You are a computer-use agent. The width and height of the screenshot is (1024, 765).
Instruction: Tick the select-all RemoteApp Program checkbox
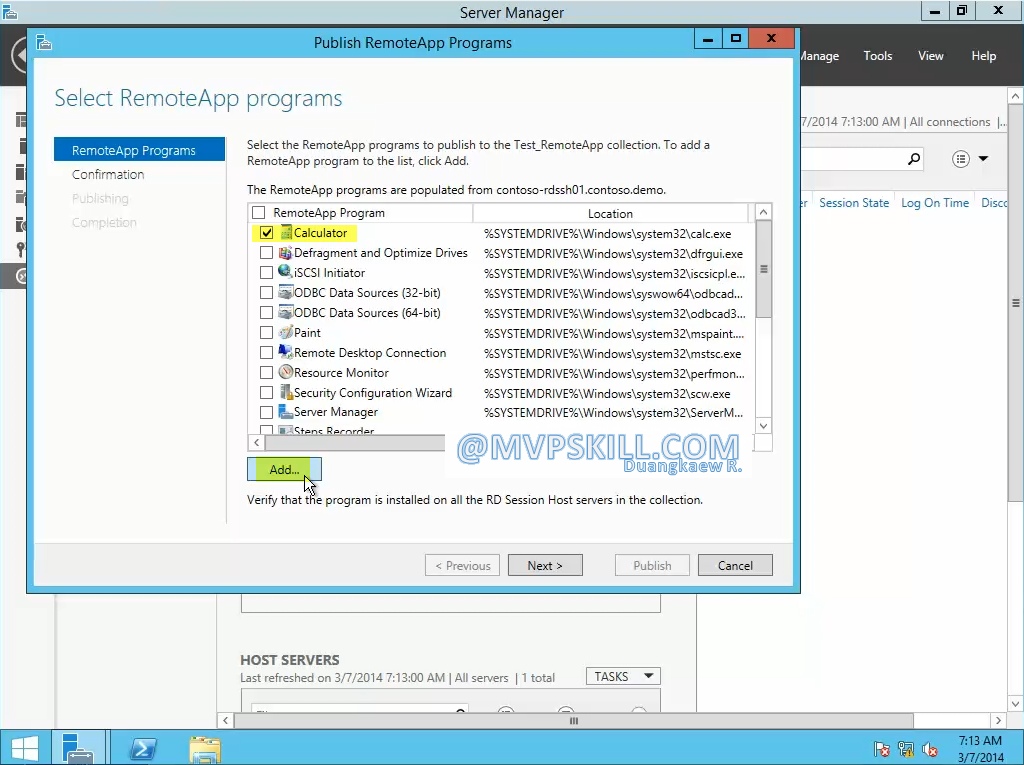[259, 213]
